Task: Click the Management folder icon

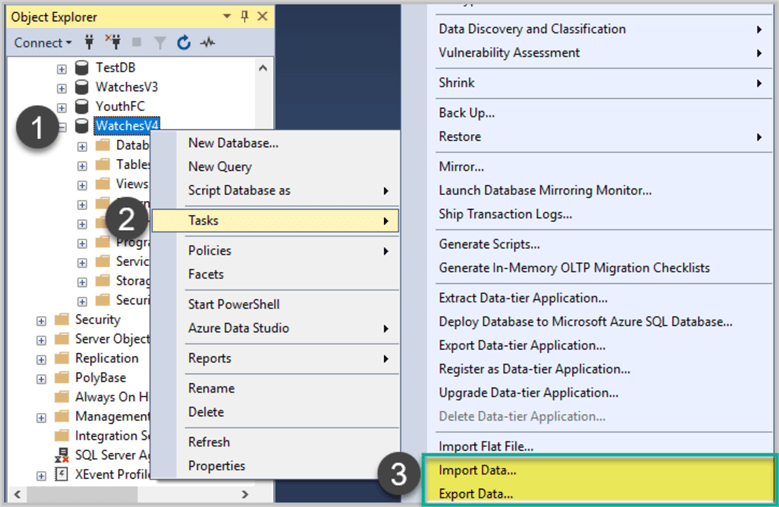Action: [62, 416]
